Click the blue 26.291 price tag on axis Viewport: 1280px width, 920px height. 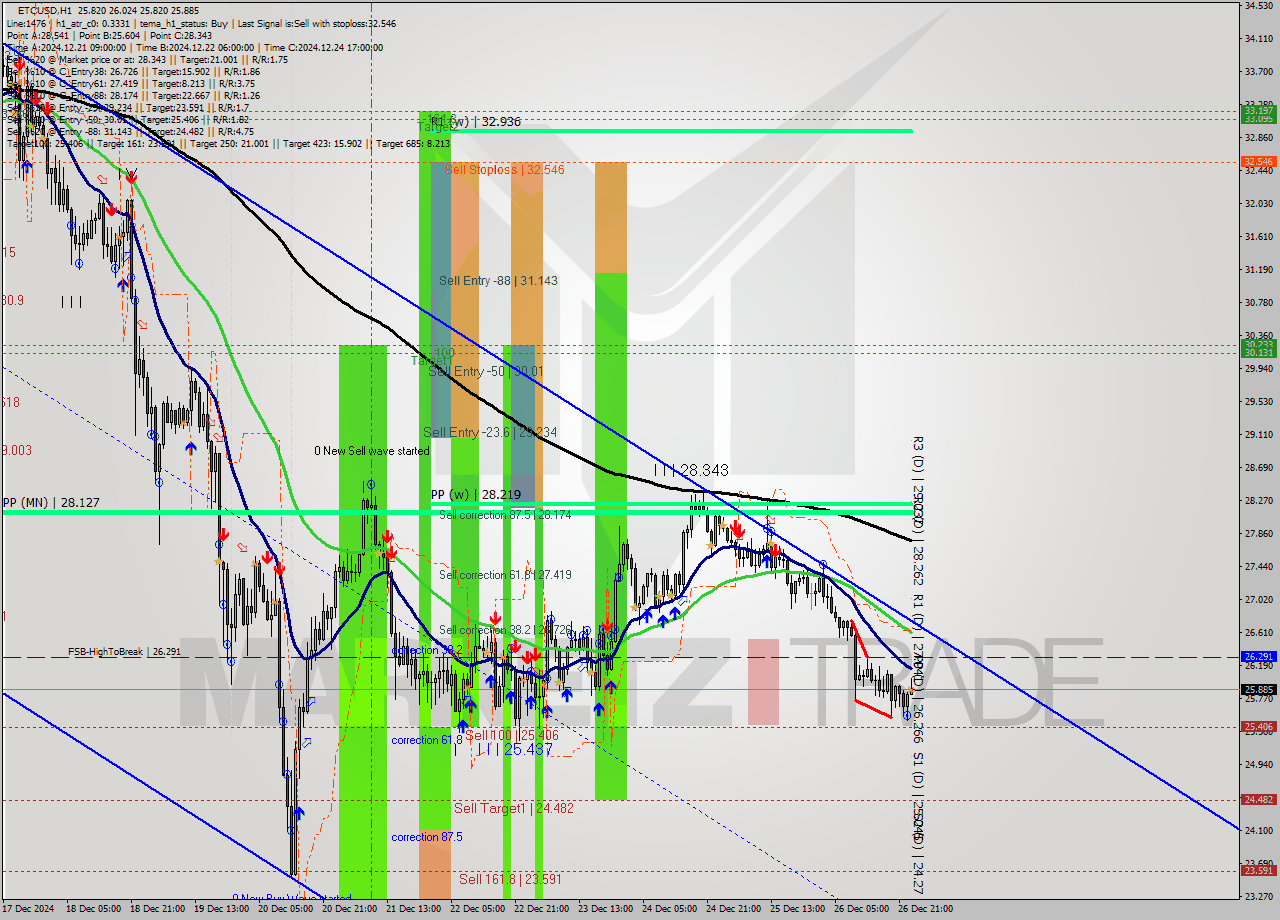coord(1258,657)
